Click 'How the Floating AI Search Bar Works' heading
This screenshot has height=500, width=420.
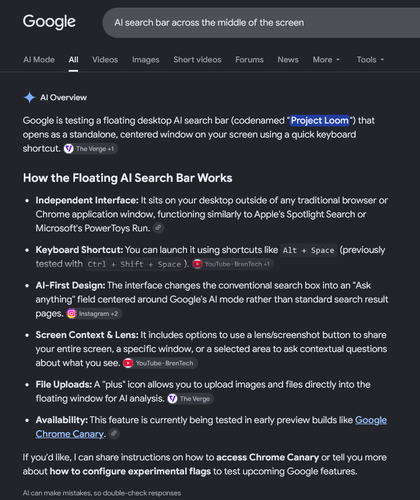(128, 178)
